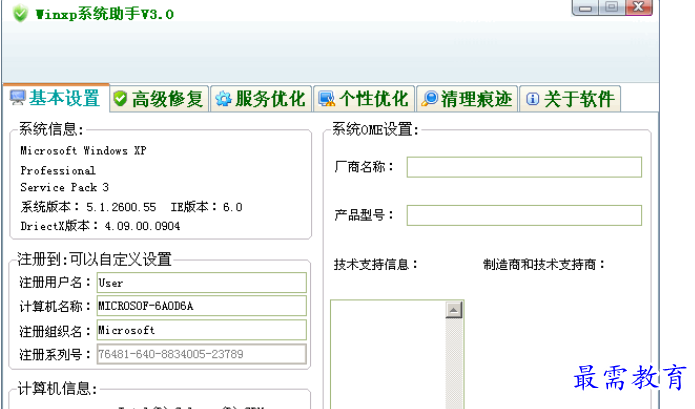Click the Professional text line

[x=58, y=171]
